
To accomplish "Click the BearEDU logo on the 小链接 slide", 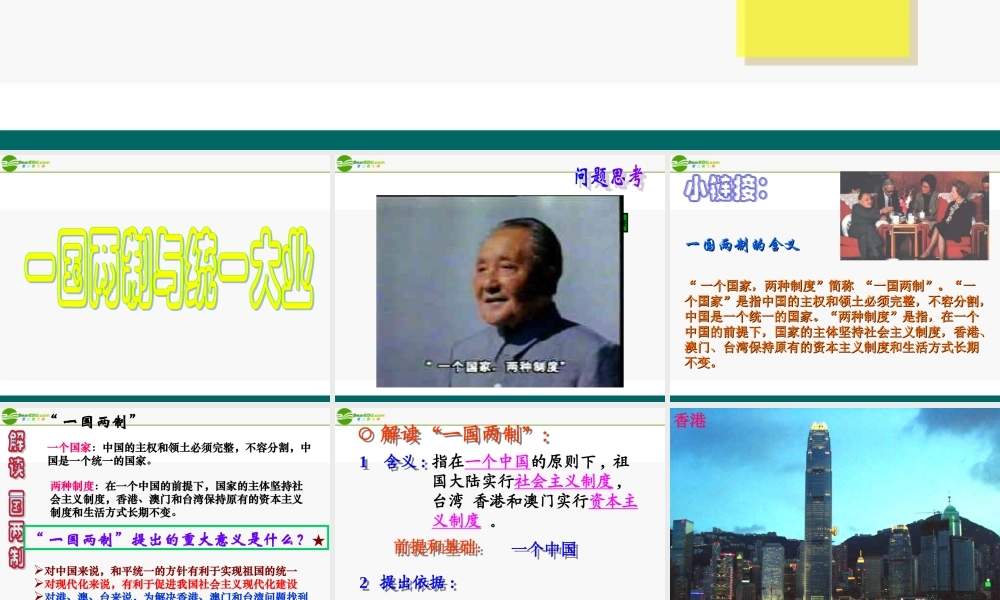I will click(696, 164).
